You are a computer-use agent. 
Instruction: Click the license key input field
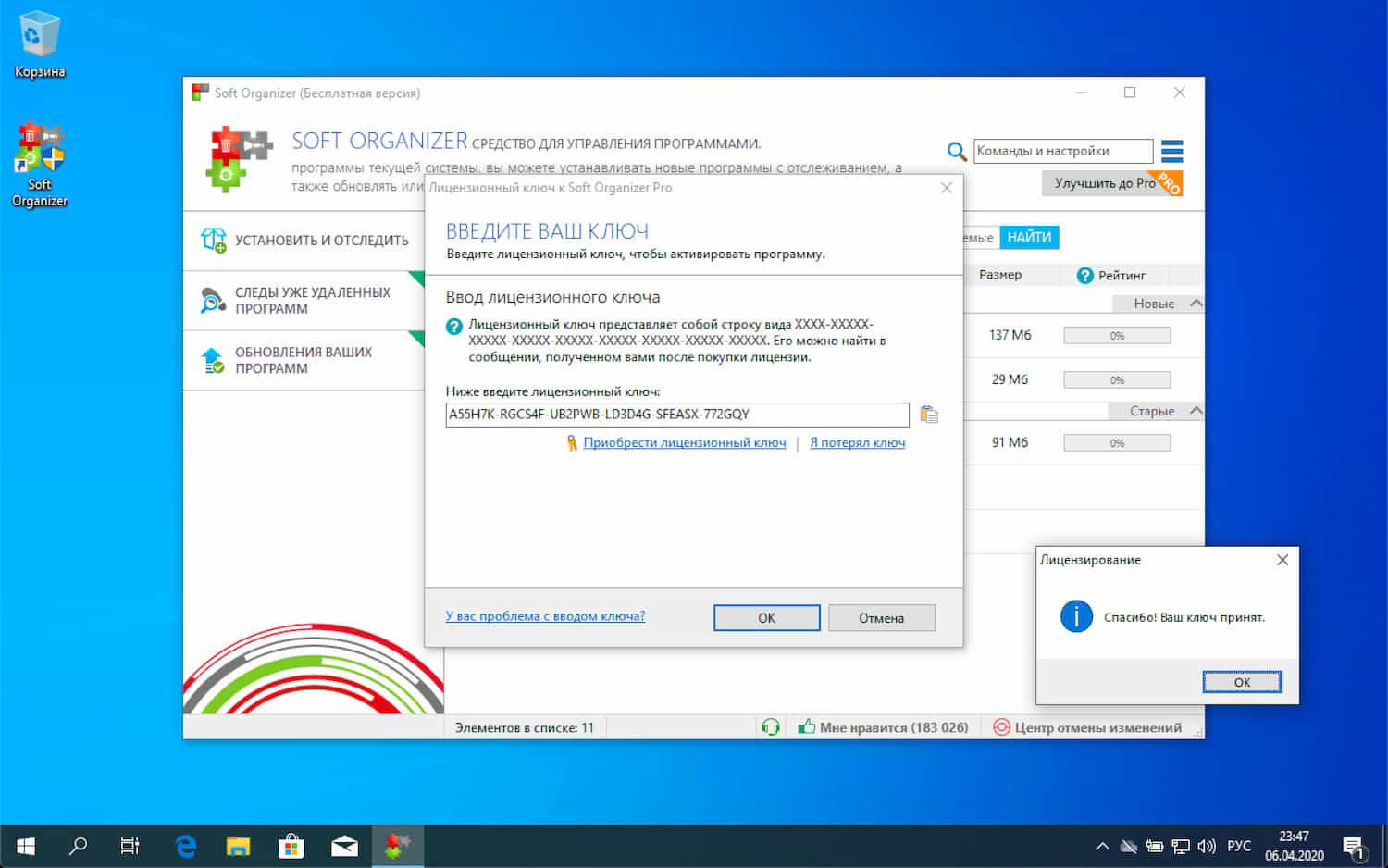coord(677,415)
